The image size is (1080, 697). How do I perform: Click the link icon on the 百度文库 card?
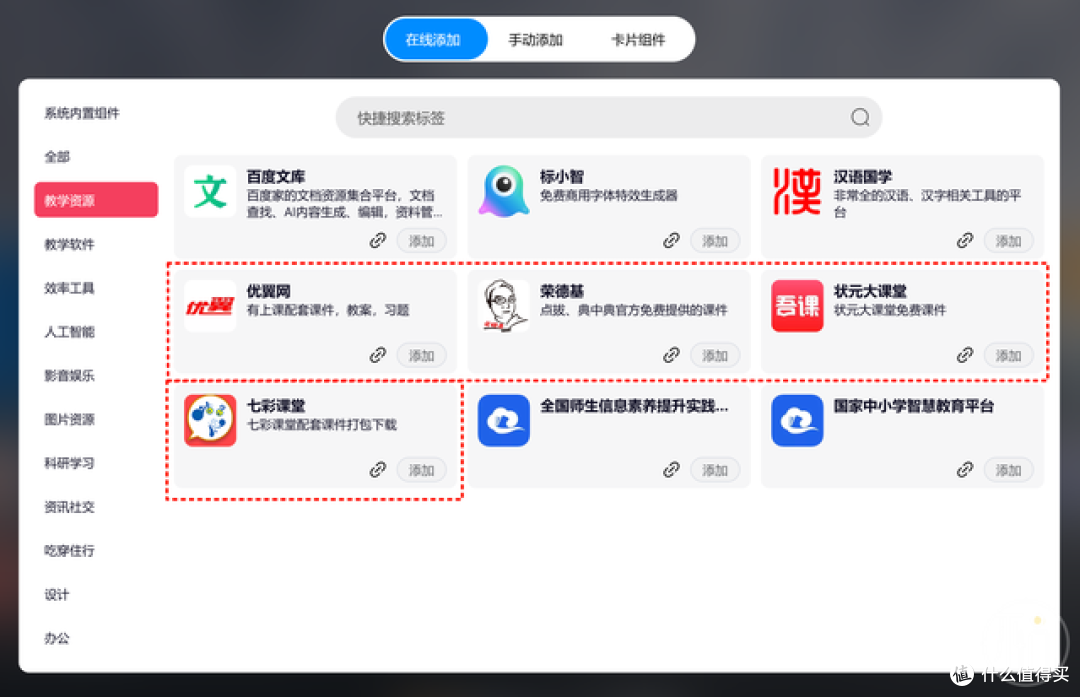click(x=378, y=240)
